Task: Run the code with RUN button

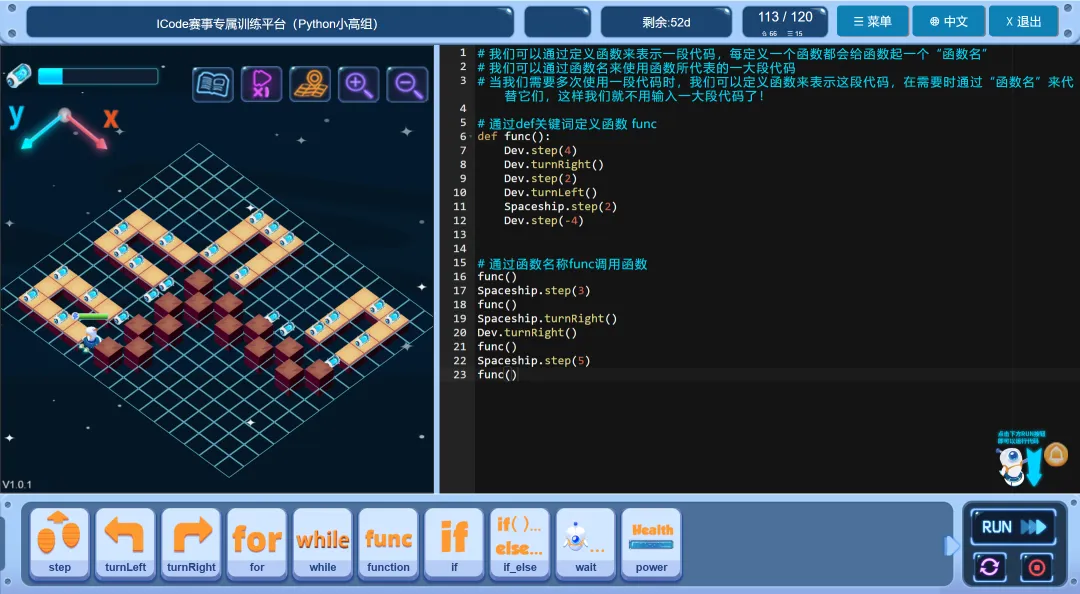Action: pyautogui.click(x=1013, y=527)
